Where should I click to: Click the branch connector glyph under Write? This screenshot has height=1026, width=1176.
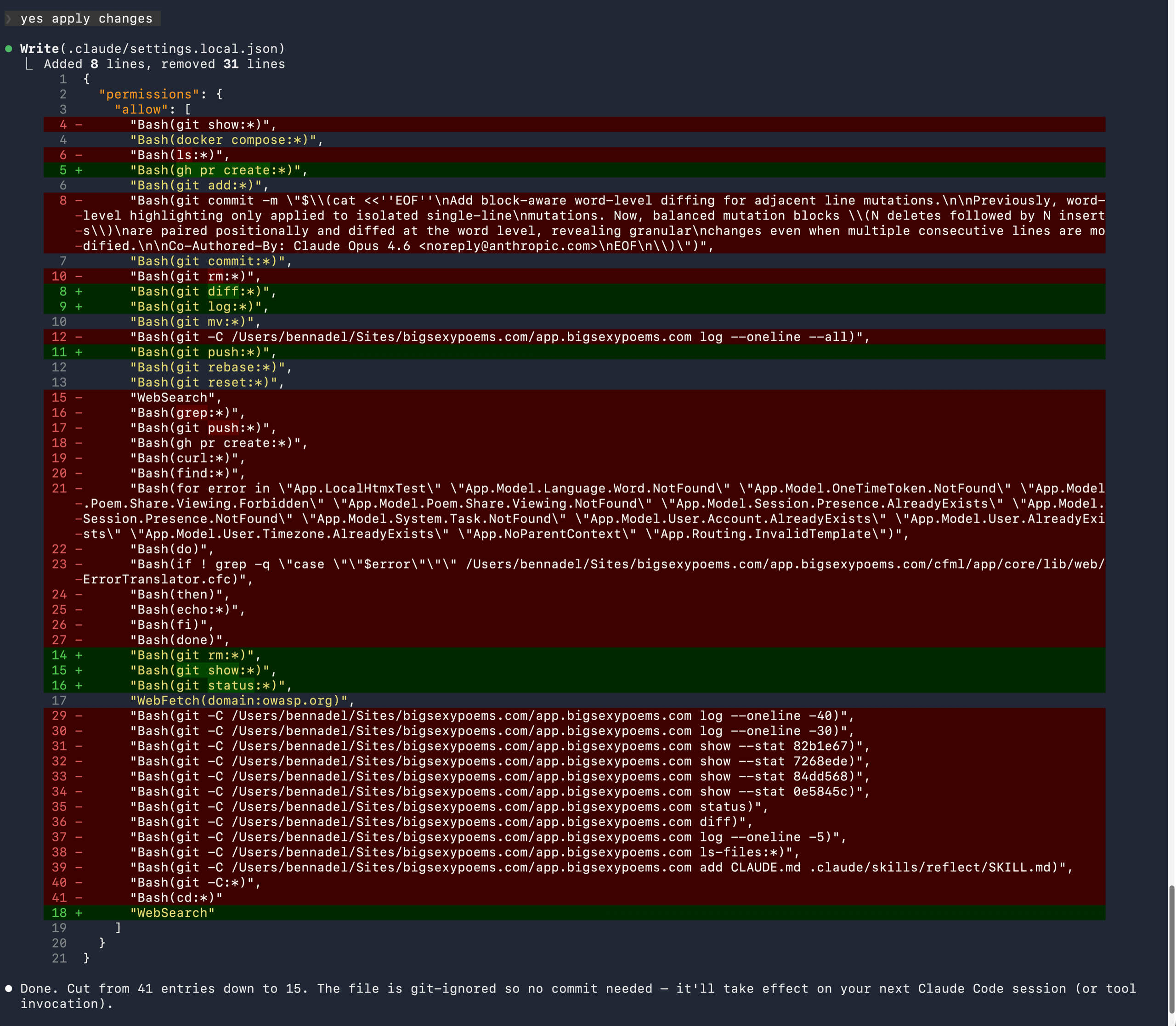click(x=28, y=63)
